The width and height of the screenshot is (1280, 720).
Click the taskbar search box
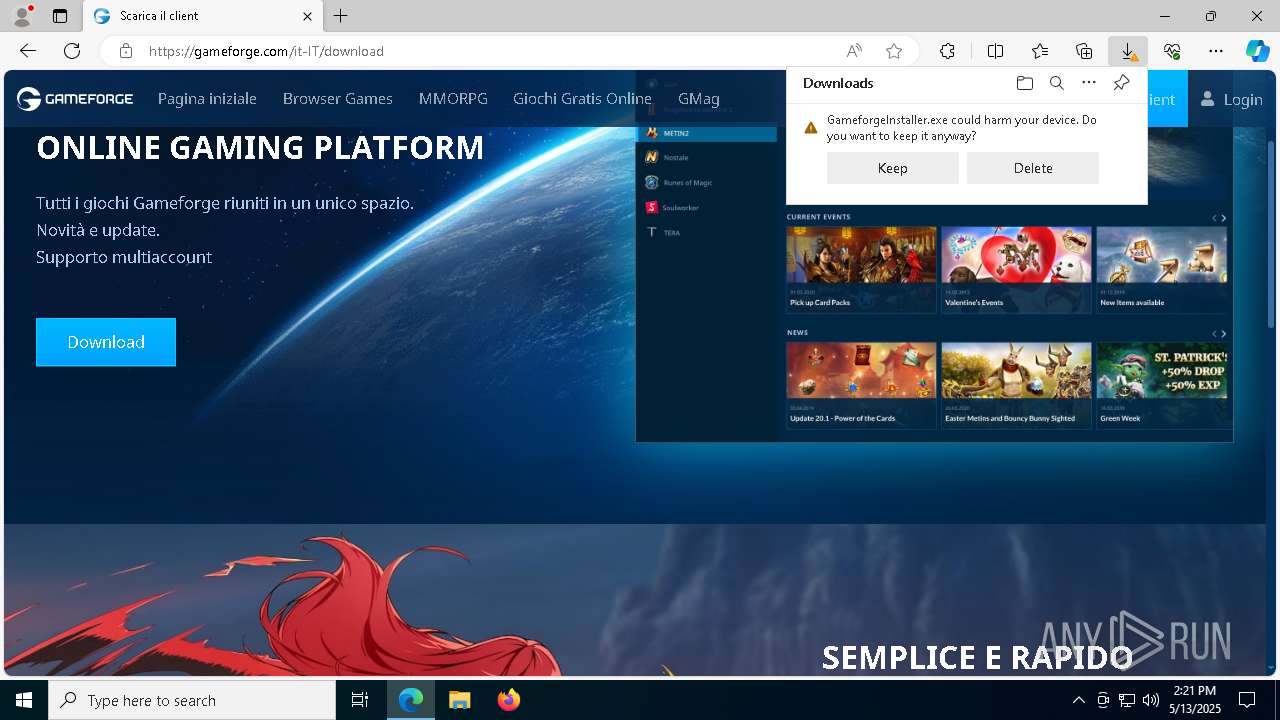(x=192, y=700)
